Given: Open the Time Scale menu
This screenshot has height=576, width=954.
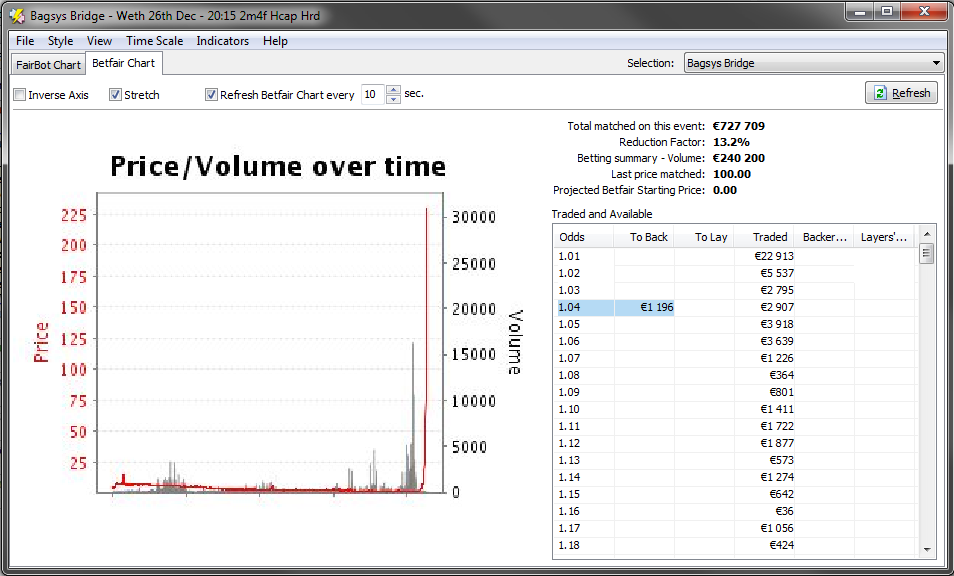Looking at the screenshot, I should (155, 41).
